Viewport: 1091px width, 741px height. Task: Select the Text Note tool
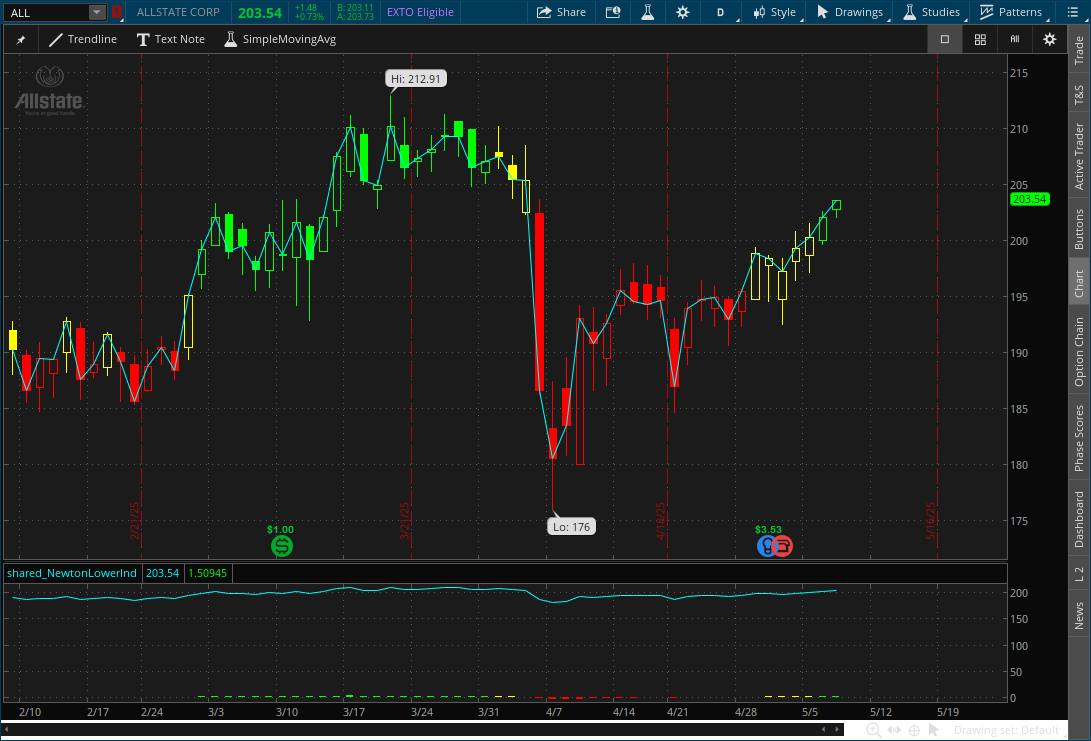point(170,40)
